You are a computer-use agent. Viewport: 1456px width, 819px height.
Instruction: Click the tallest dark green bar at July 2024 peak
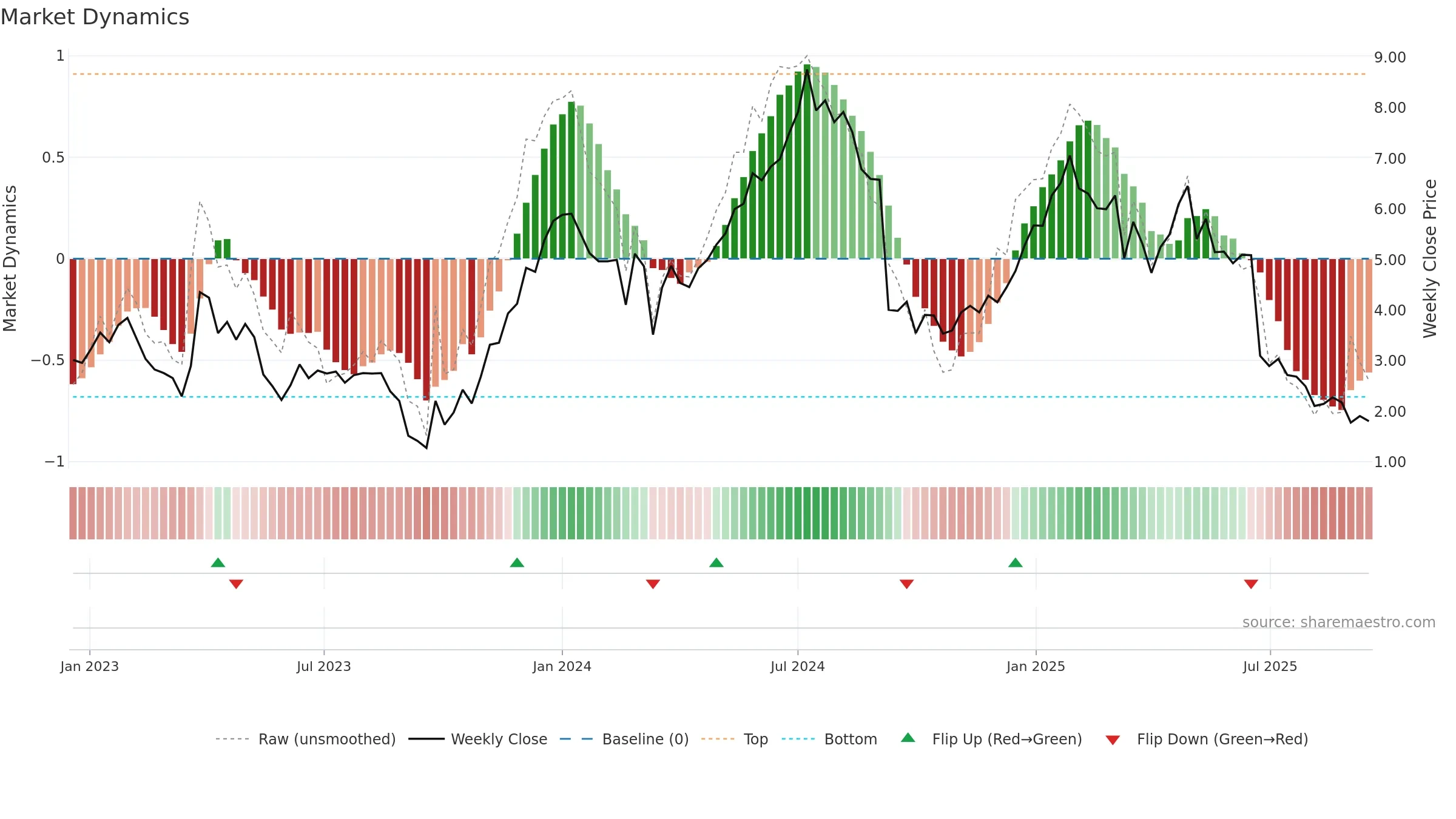tap(807, 161)
